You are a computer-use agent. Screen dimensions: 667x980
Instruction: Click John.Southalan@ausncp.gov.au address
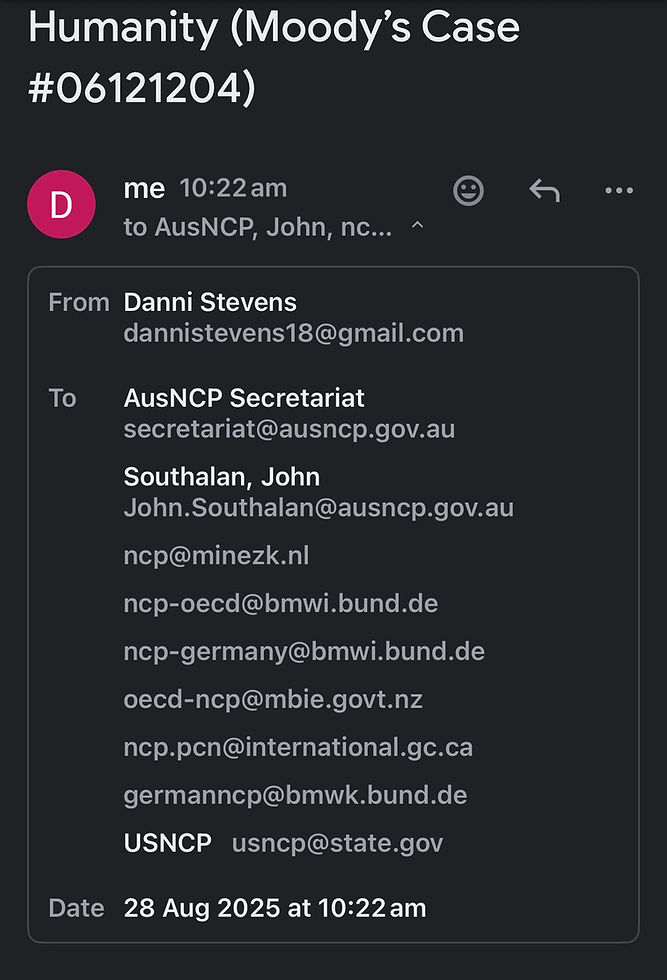(318, 507)
